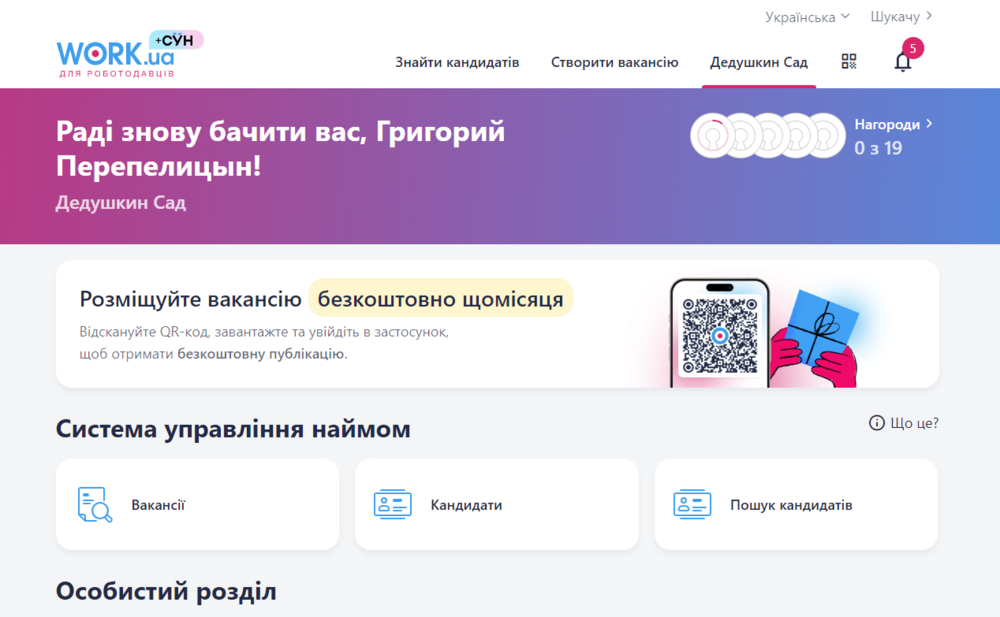Open the Кандидати card
Screen dimensions: 1000x617
pos(497,504)
